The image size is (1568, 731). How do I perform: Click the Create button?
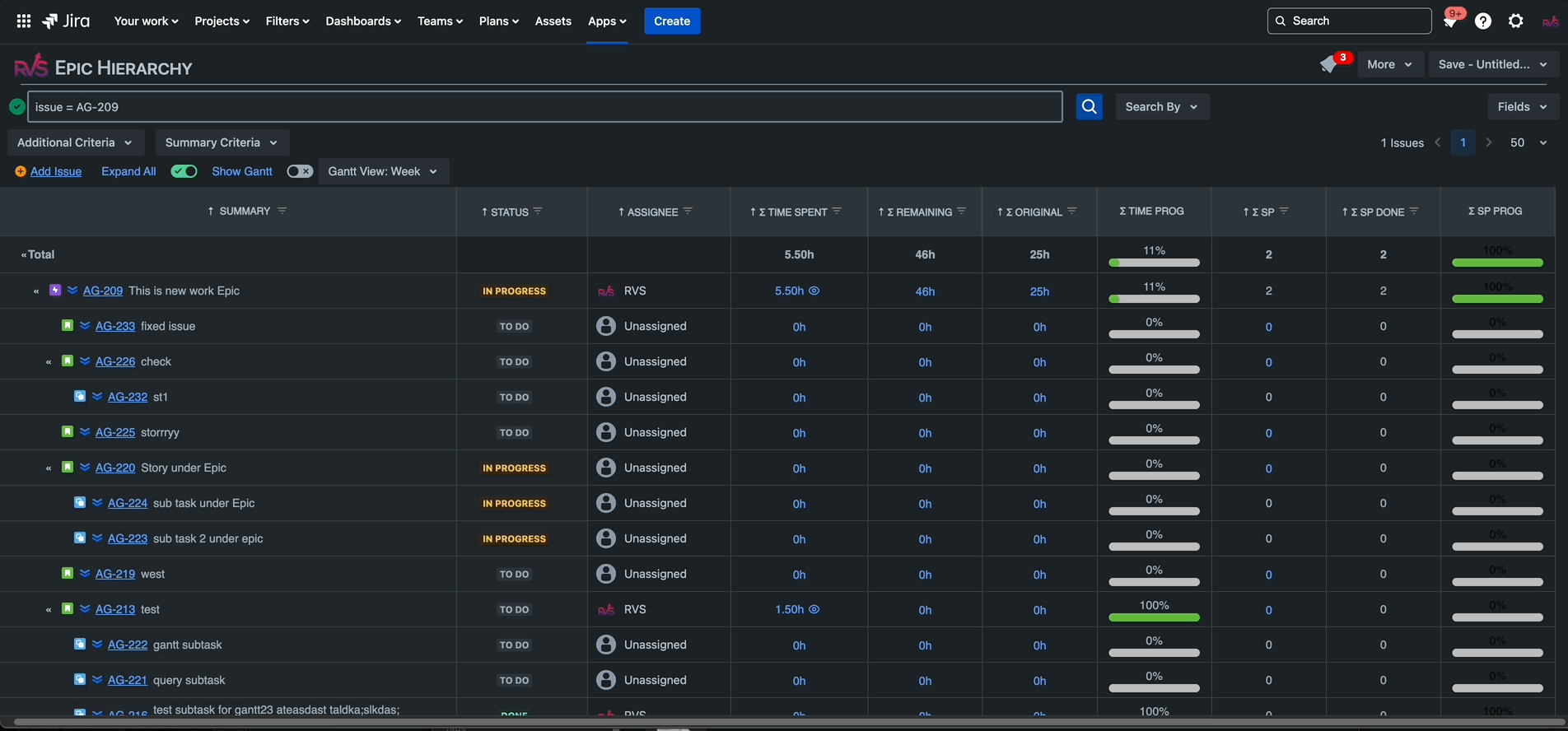(672, 21)
